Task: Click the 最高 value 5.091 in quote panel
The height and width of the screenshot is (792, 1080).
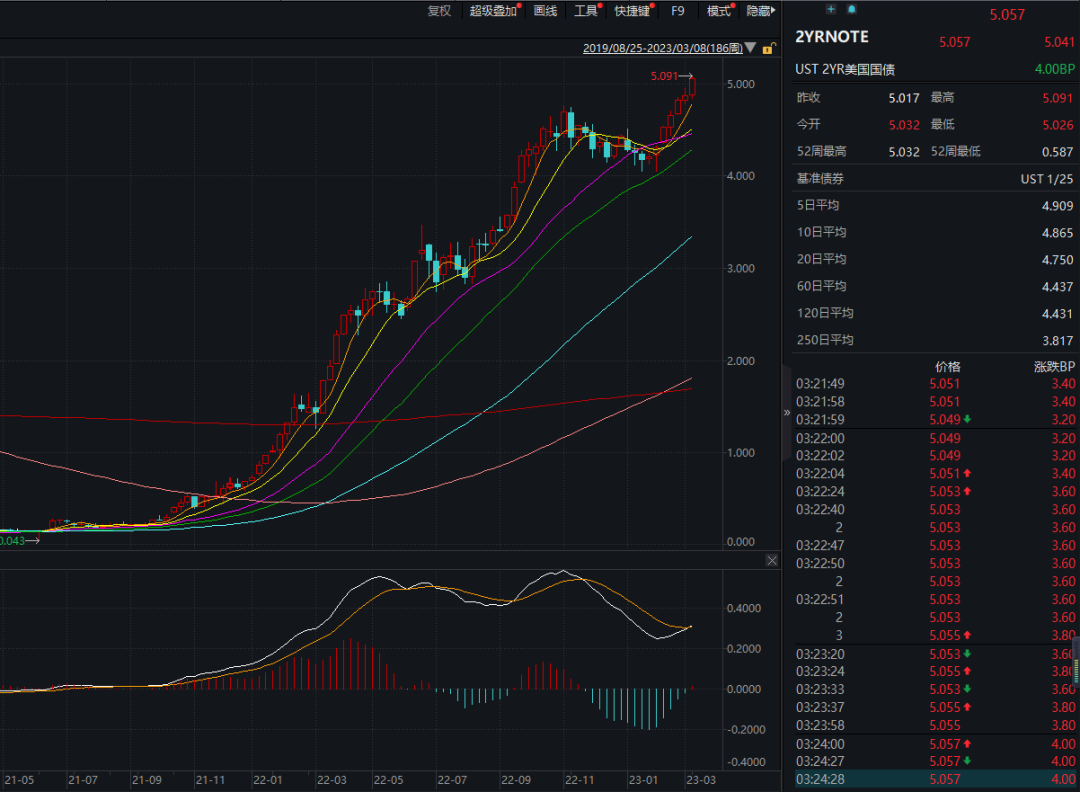Action: [x=1058, y=98]
